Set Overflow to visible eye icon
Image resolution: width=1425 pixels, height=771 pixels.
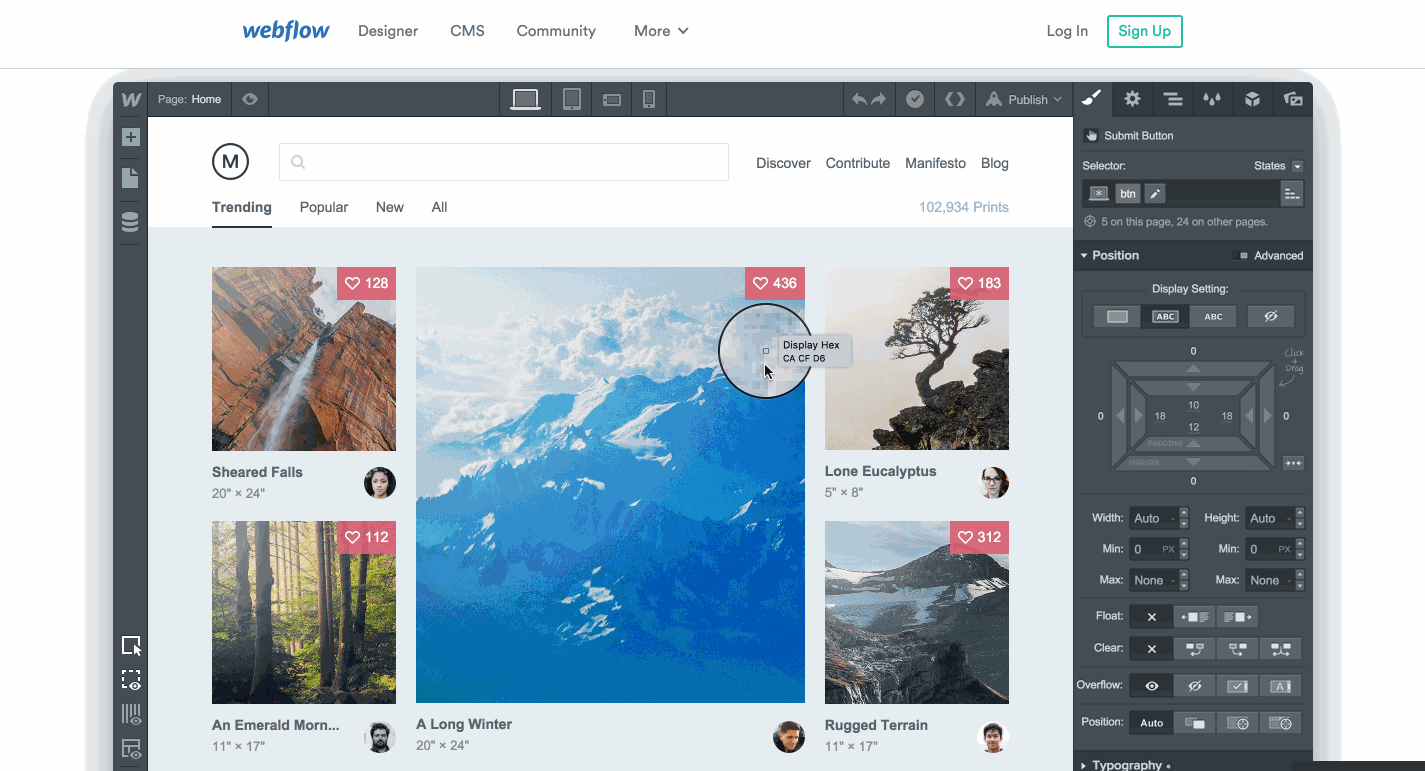(1151, 686)
